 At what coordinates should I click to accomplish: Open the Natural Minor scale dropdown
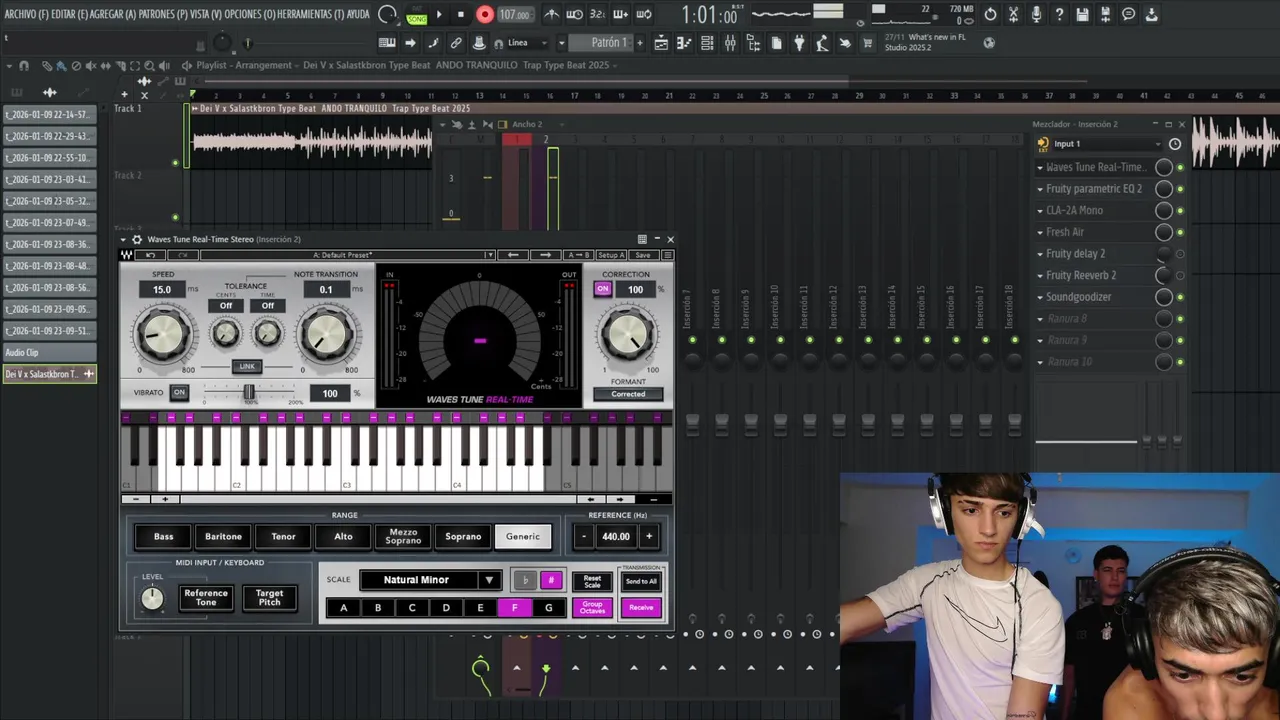tap(430, 580)
